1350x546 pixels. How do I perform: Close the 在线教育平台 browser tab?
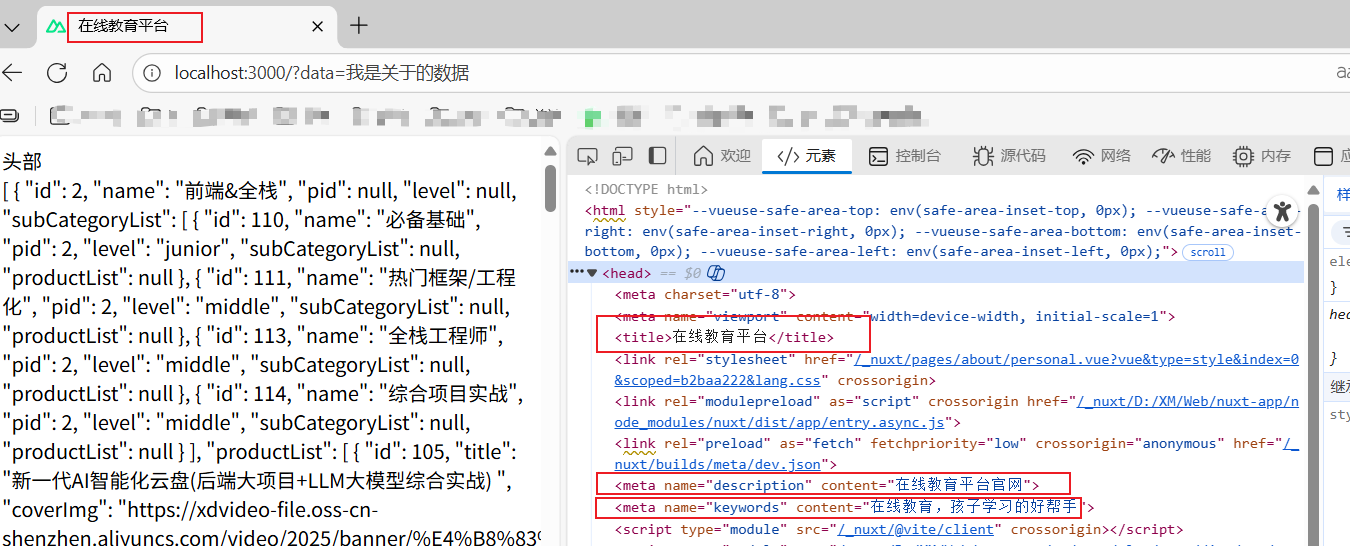[x=318, y=27]
